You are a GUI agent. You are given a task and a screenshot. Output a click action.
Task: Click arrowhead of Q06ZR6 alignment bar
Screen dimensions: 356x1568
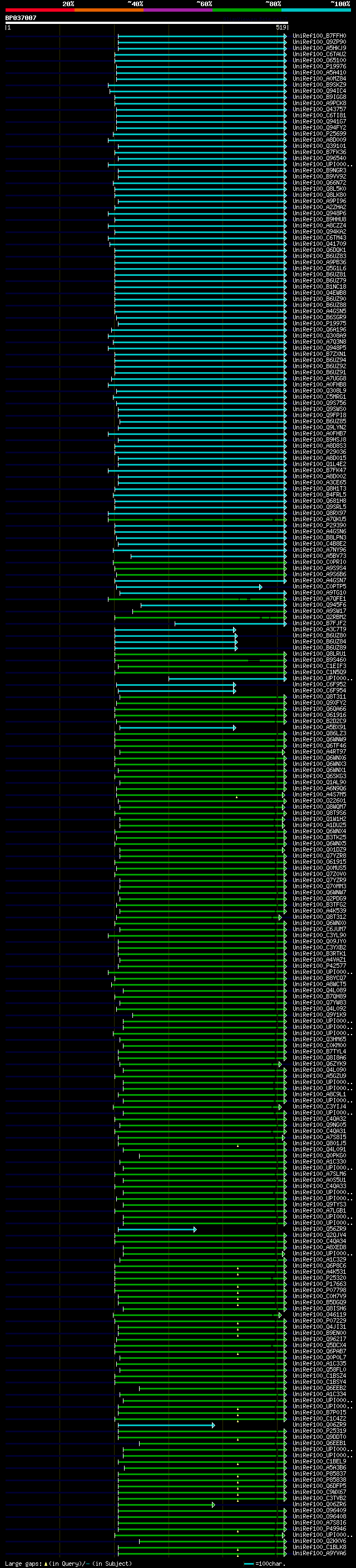(213, 1504)
